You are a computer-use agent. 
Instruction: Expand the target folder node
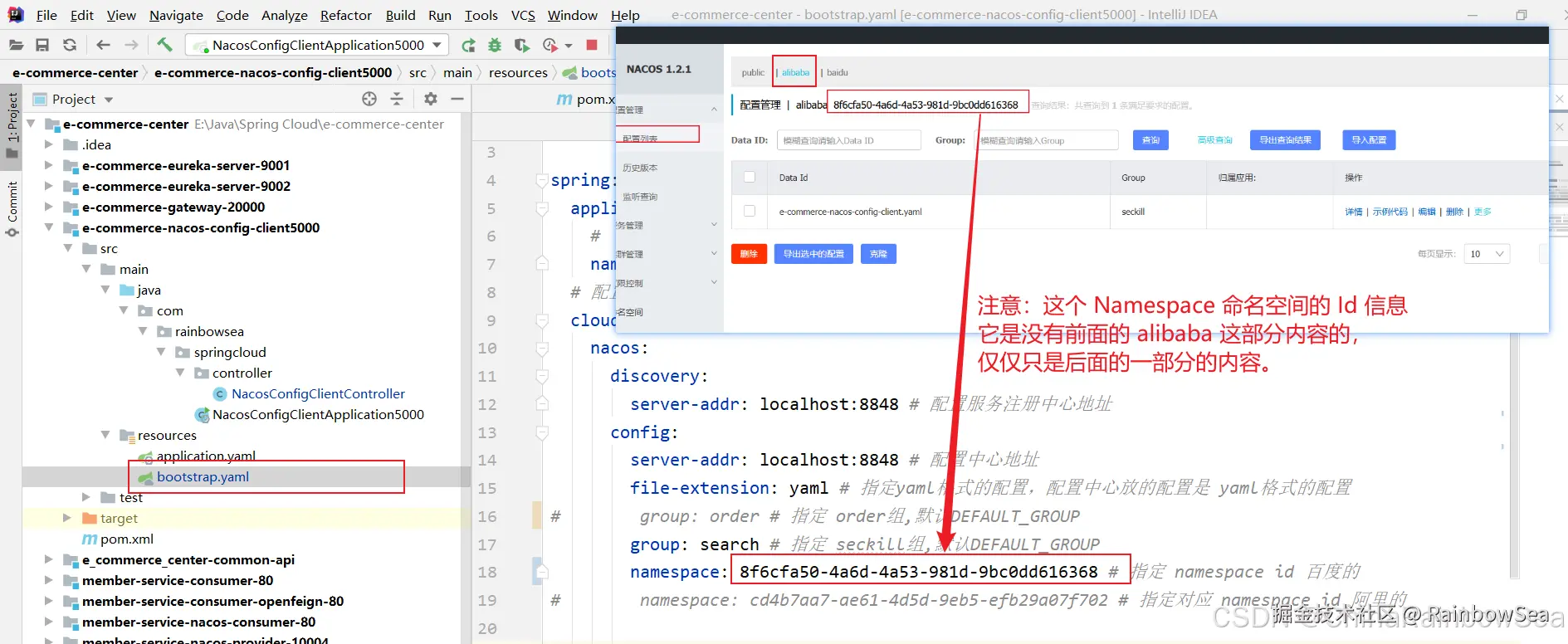pos(67,518)
